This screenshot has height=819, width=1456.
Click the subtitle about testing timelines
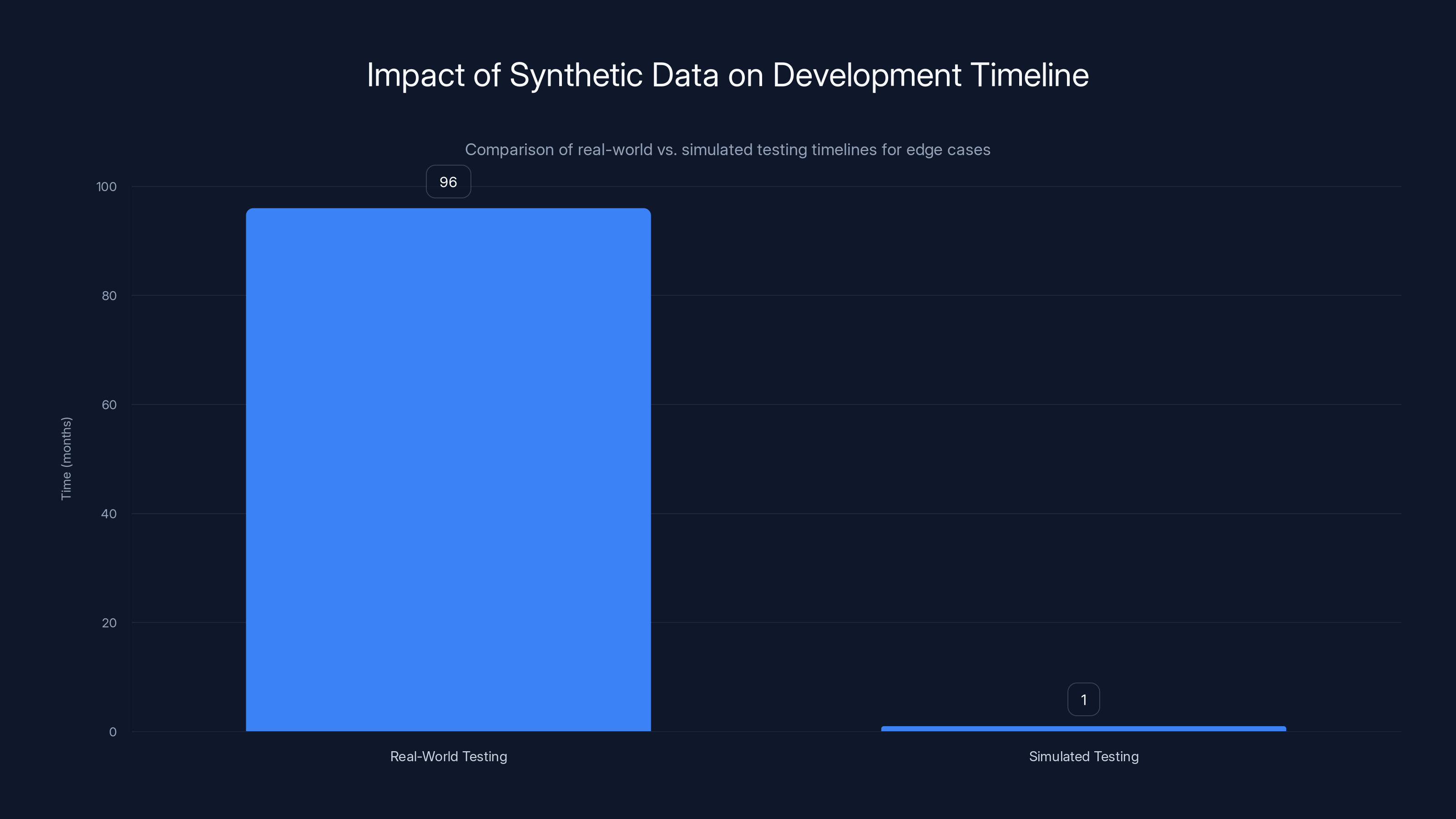(728, 150)
